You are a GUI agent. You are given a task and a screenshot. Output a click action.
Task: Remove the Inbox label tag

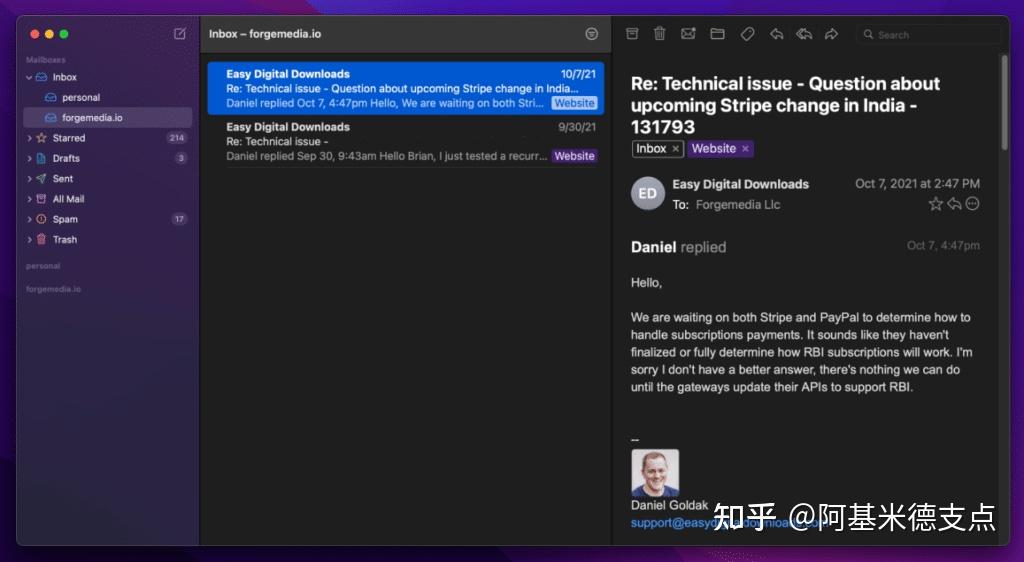[675, 149]
